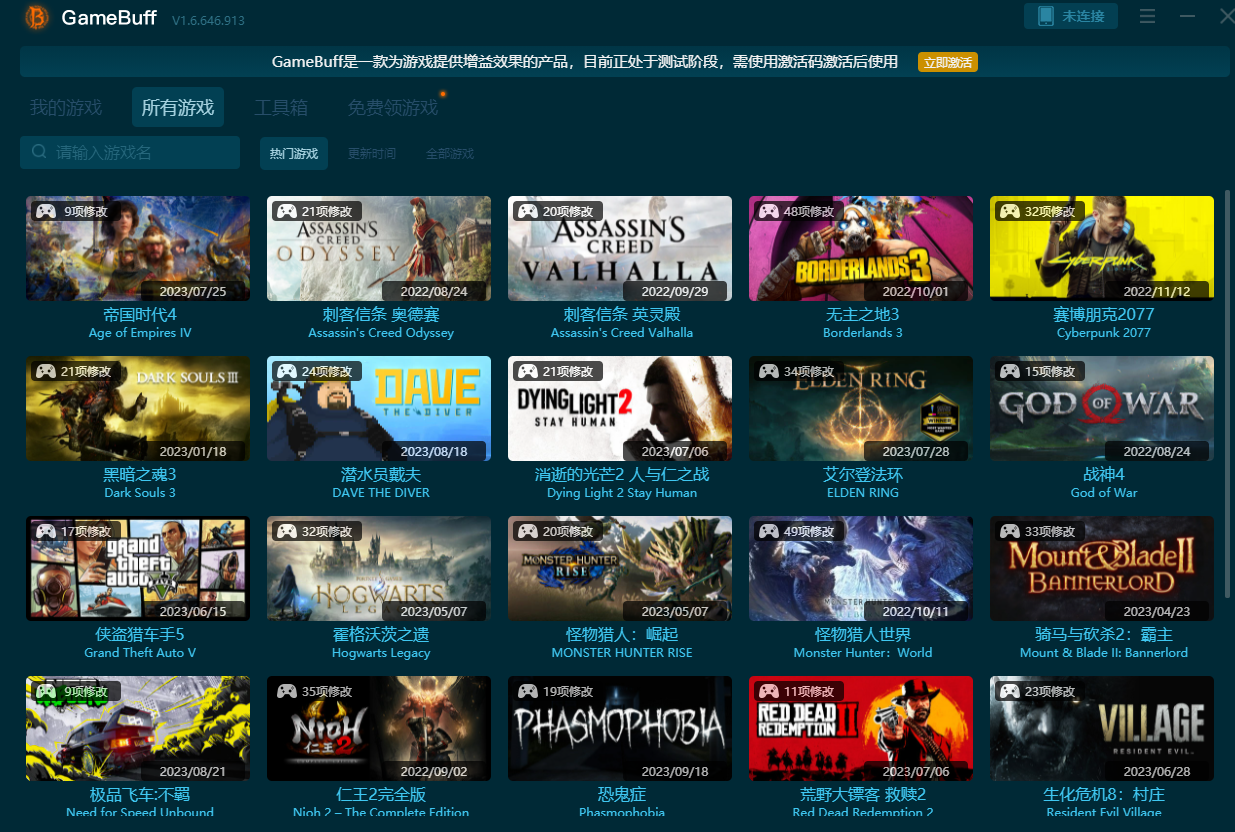Open Dying Light 2 cover image
1235x832 pixels.
pyautogui.click(x=620, y=408)
